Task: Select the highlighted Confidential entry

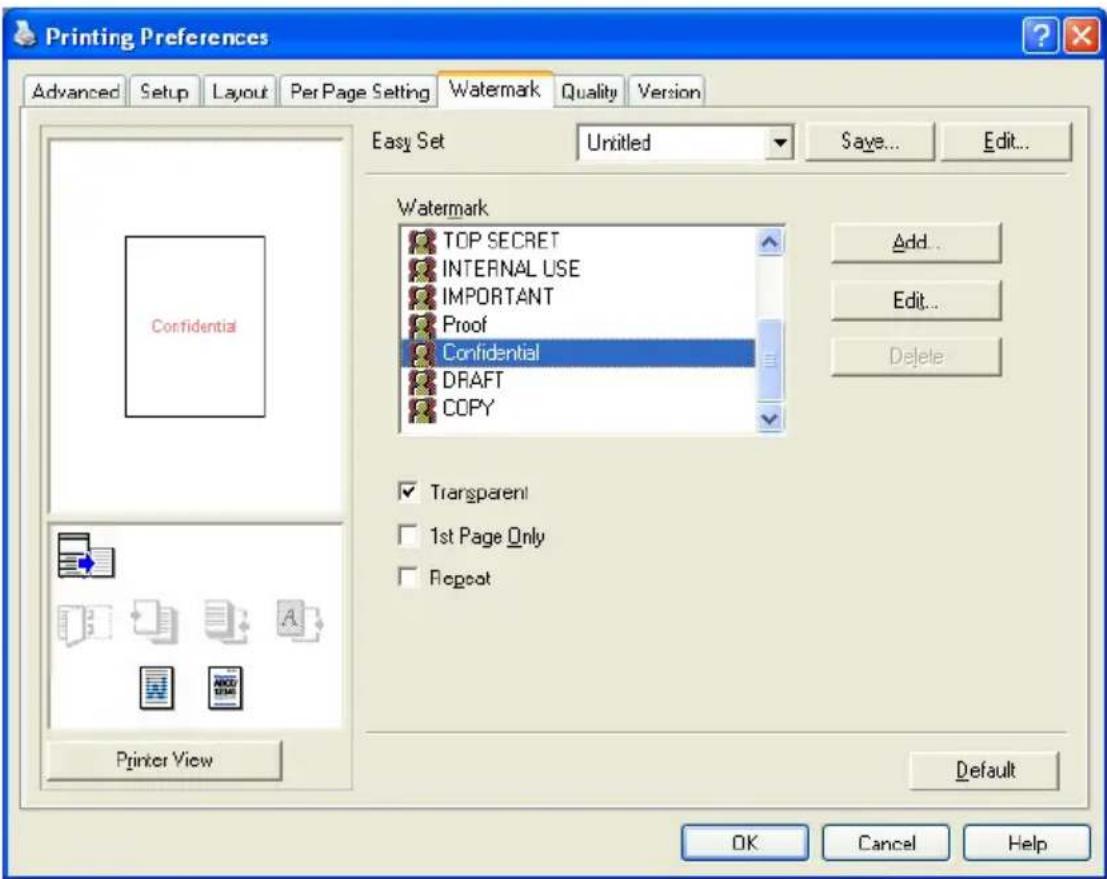Action: pyautogui.click(x=578, y=353)
